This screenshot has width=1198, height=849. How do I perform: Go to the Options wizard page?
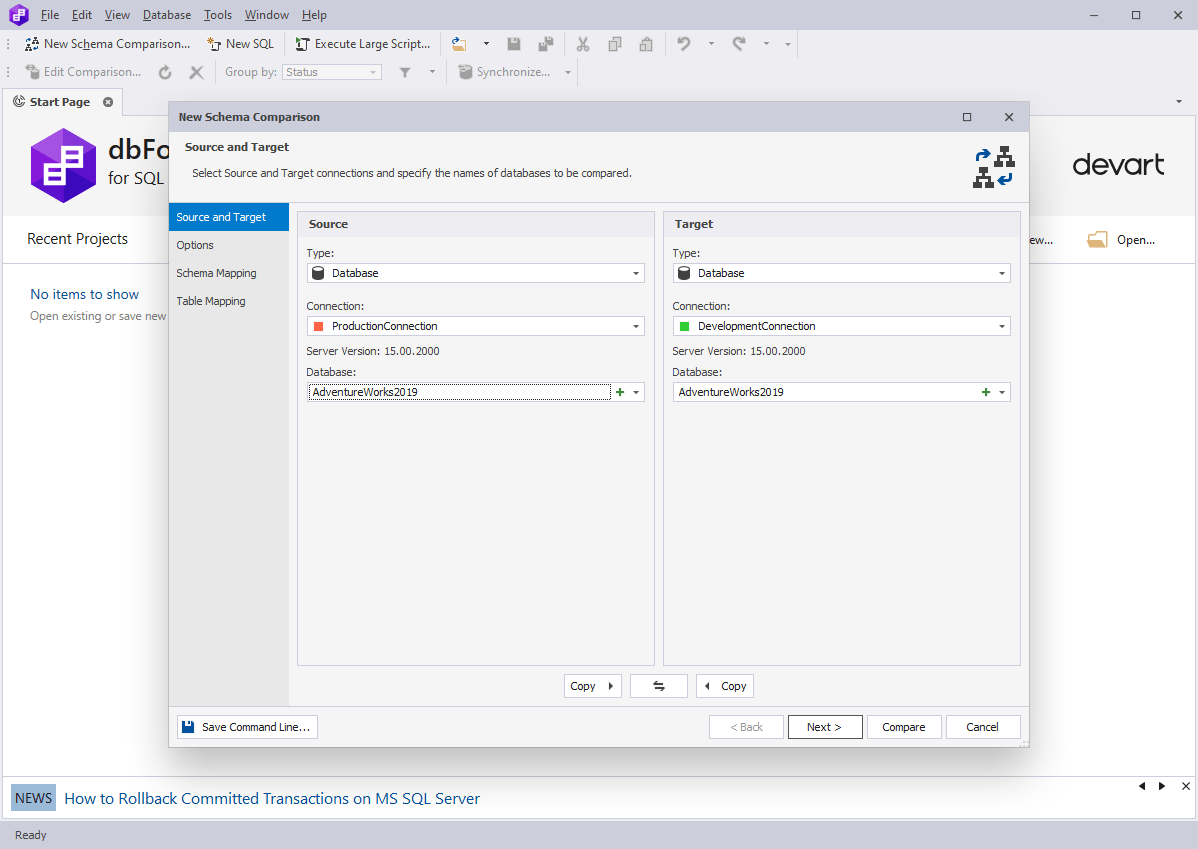(x=228, y=245)
